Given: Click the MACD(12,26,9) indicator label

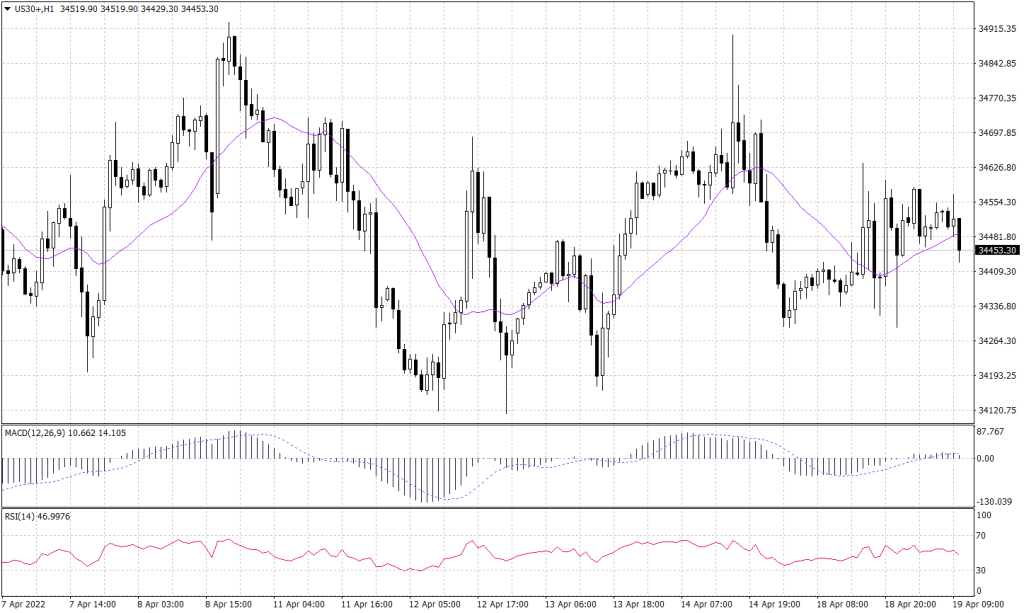Looking at the screenshot, I should point(35,433).
